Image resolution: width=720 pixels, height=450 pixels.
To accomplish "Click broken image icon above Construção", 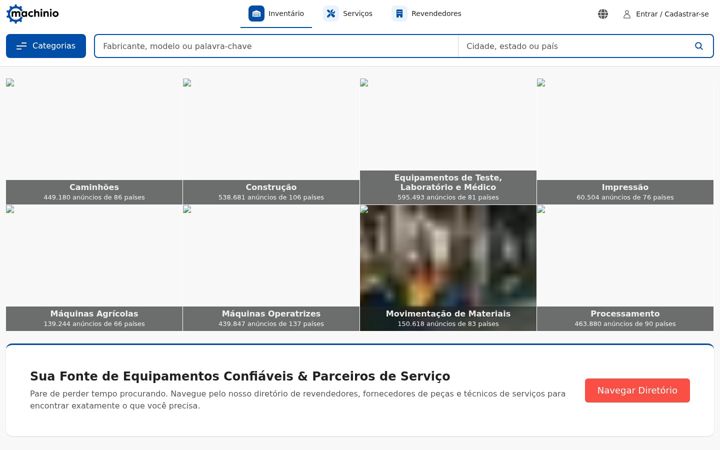I will (x=187, y=83).
